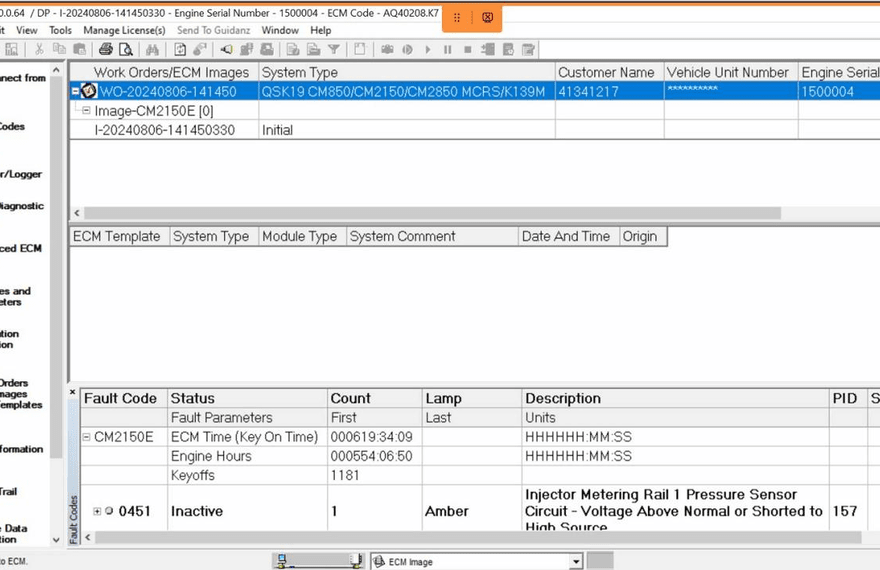Click the binoculars Find icon
Viewport: 880px width, 570px height.
[x=152, y=49]
